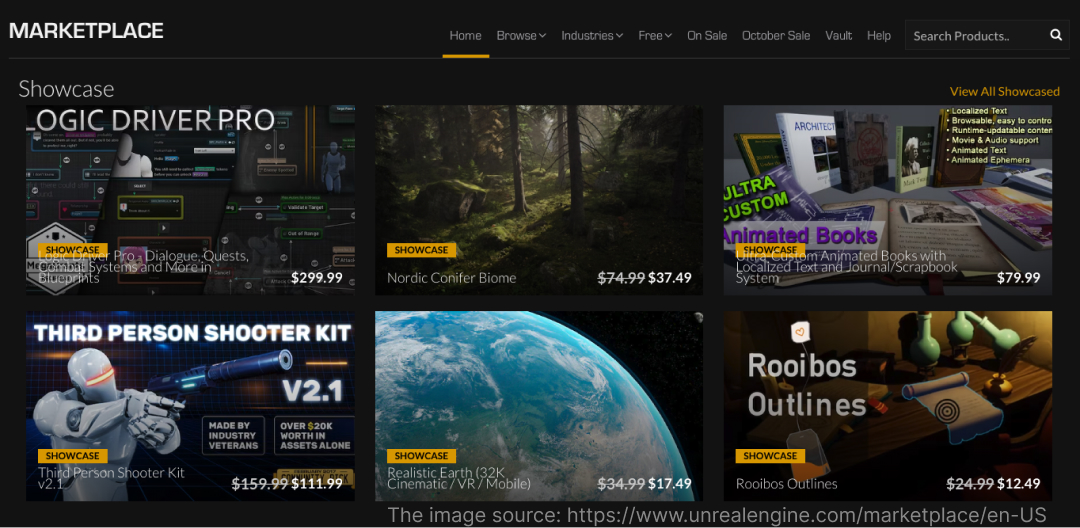Click the $17.49 sale price

(x=669, y=484)
